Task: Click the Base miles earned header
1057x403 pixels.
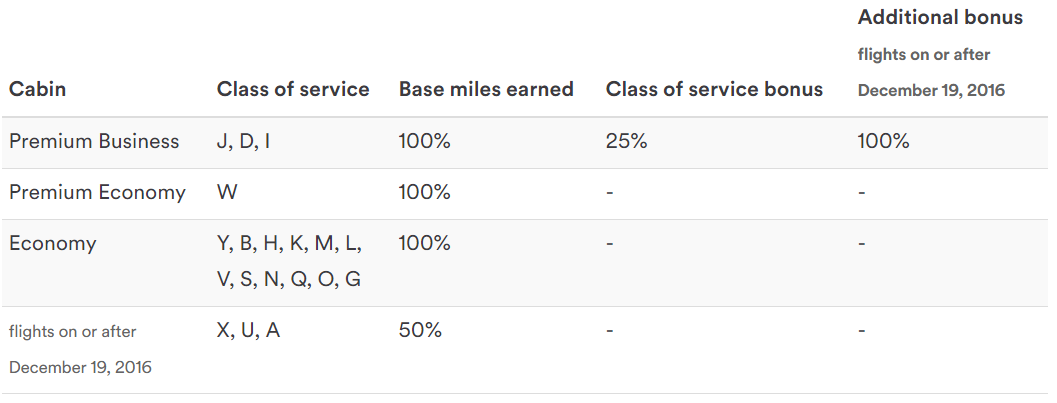Action: coord(486,89)
